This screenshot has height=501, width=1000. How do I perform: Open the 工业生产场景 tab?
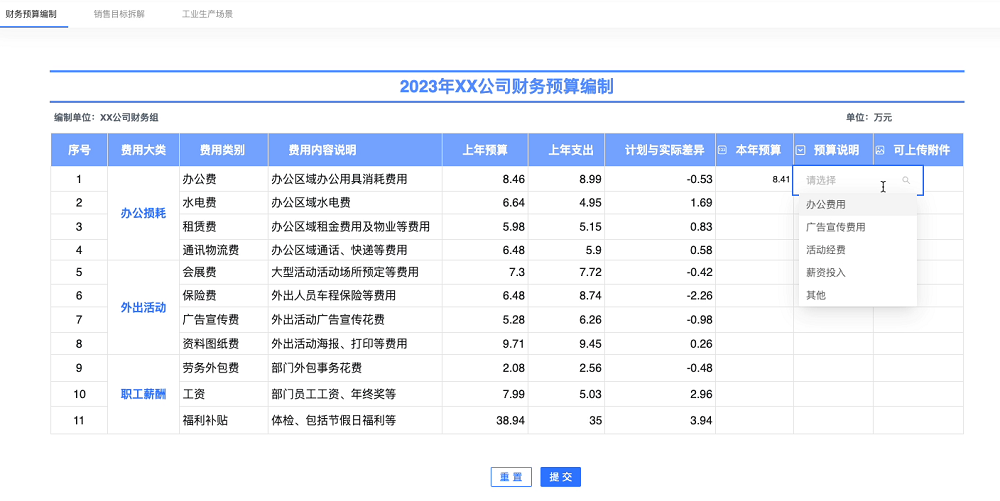(207, 15)
